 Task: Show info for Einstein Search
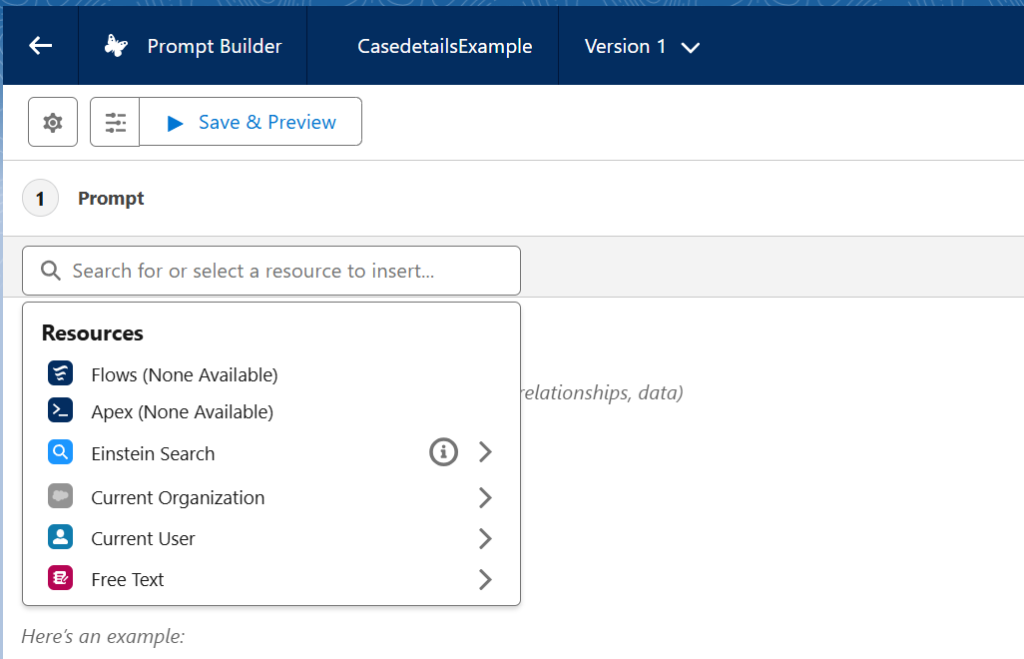[x=443, y=452]
